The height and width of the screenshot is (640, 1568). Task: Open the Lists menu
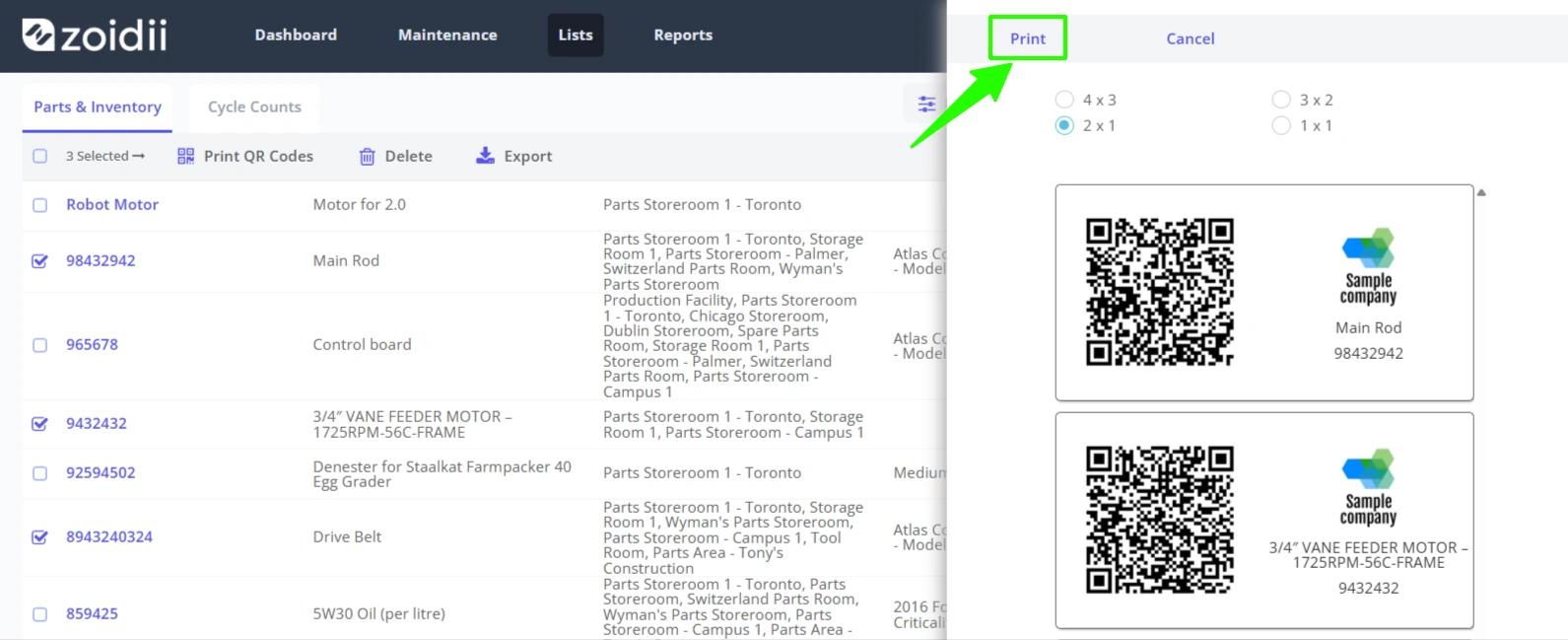(576, 35)
